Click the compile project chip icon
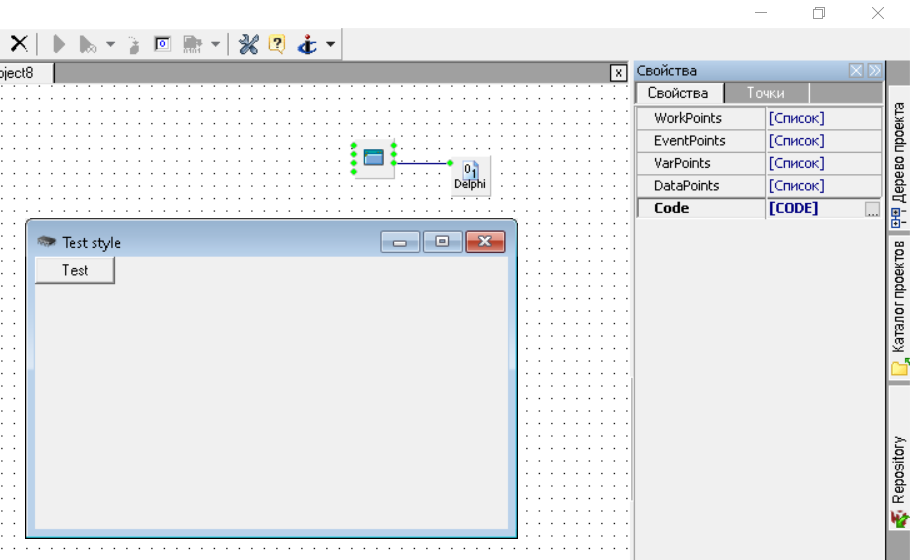The height and width of the screenshot is (560, 910). tap(192, 45)
